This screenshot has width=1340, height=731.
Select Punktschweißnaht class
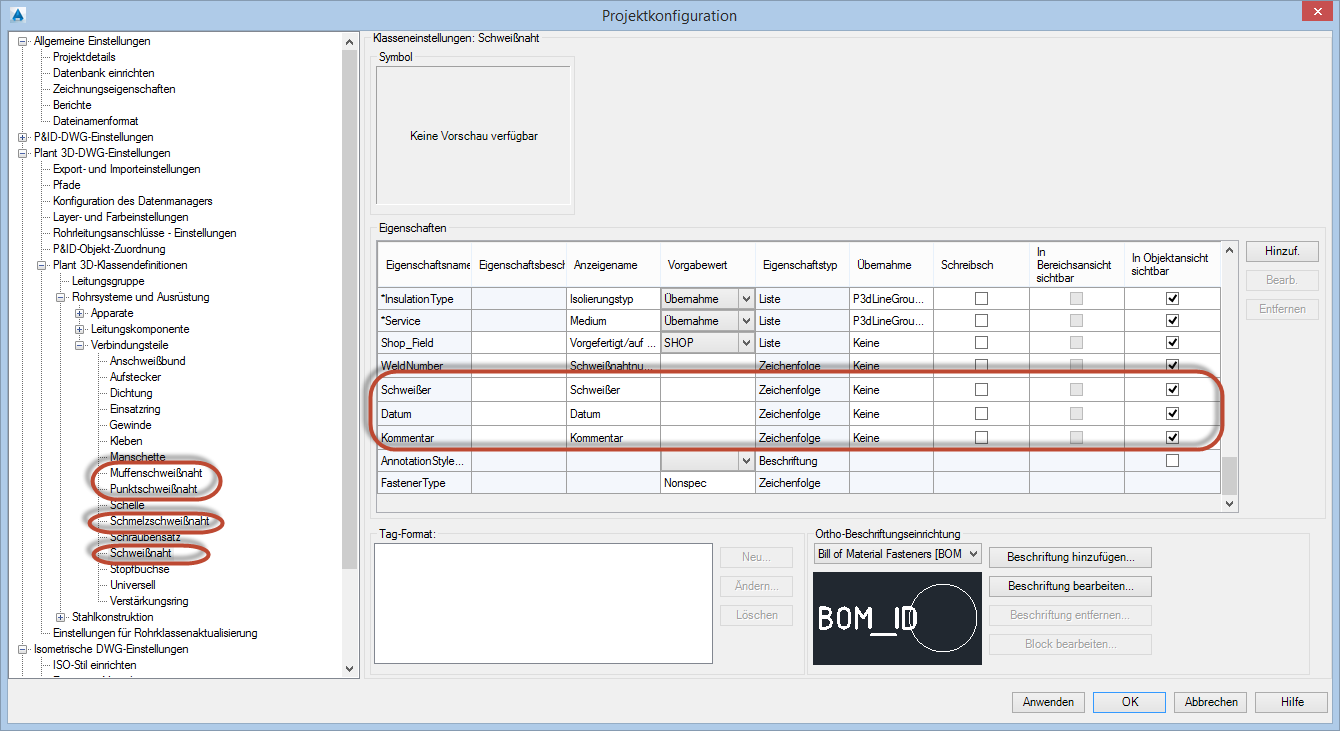pos(153,489)
